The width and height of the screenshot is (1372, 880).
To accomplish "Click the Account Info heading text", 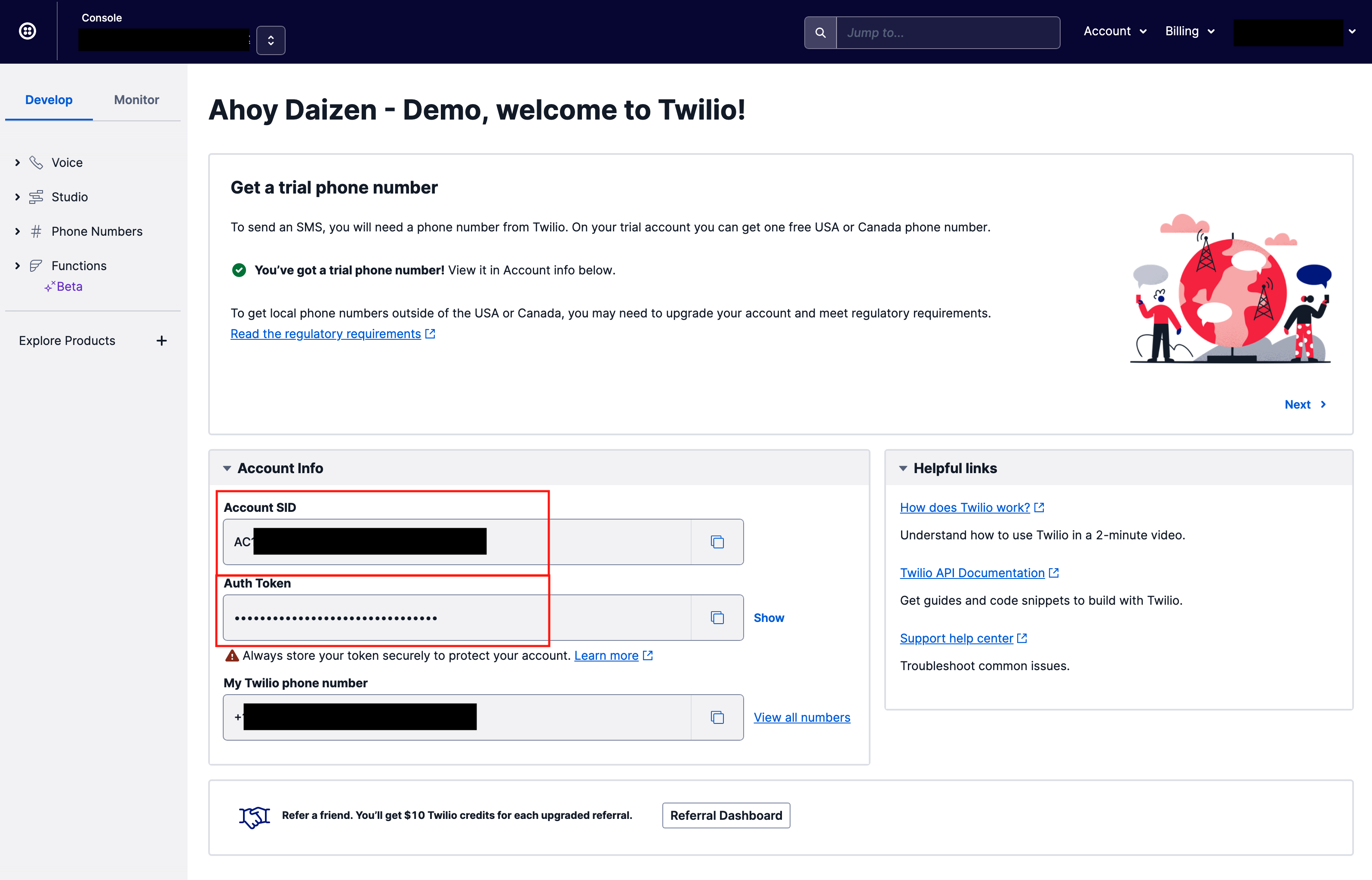I will [x=280, y=468].
